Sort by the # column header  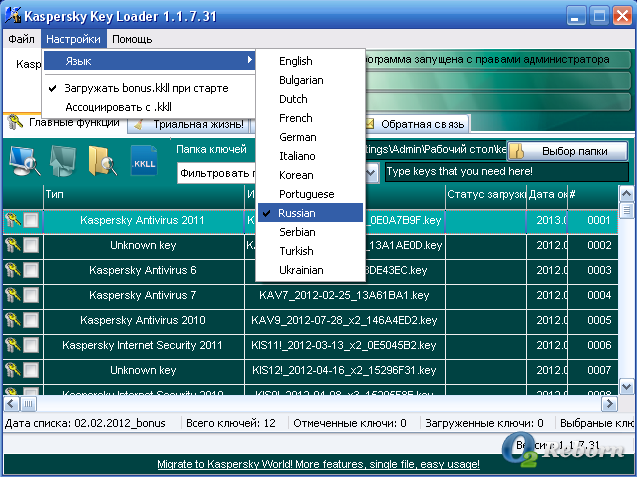[592, 195]
